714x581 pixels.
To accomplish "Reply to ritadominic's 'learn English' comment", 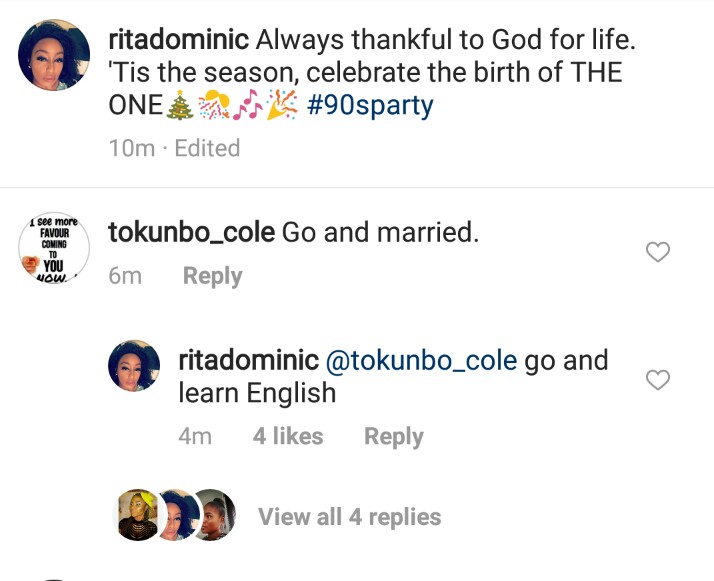I will coord(393,436).
